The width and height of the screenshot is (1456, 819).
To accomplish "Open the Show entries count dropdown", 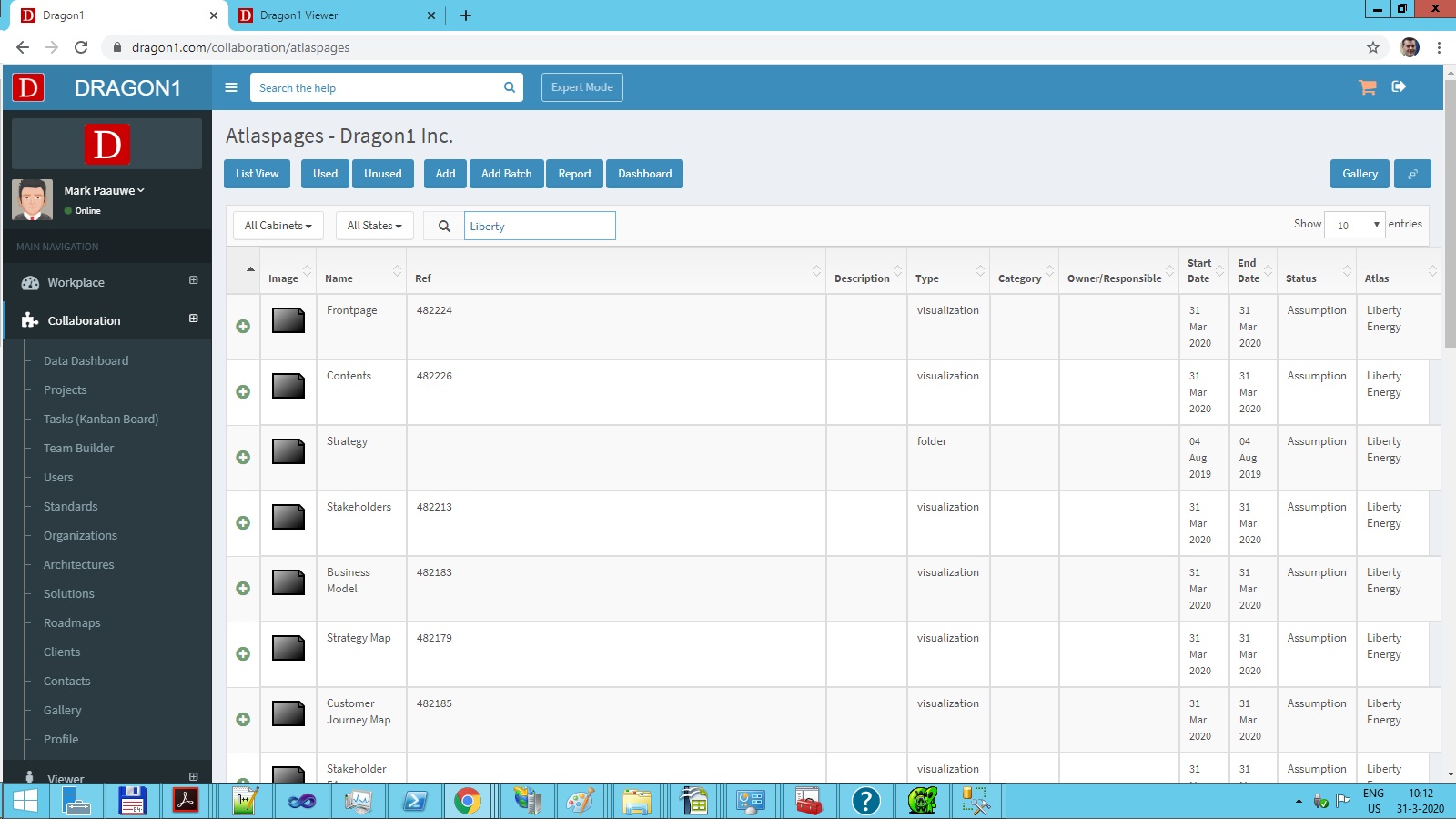I will point(1355,225).
